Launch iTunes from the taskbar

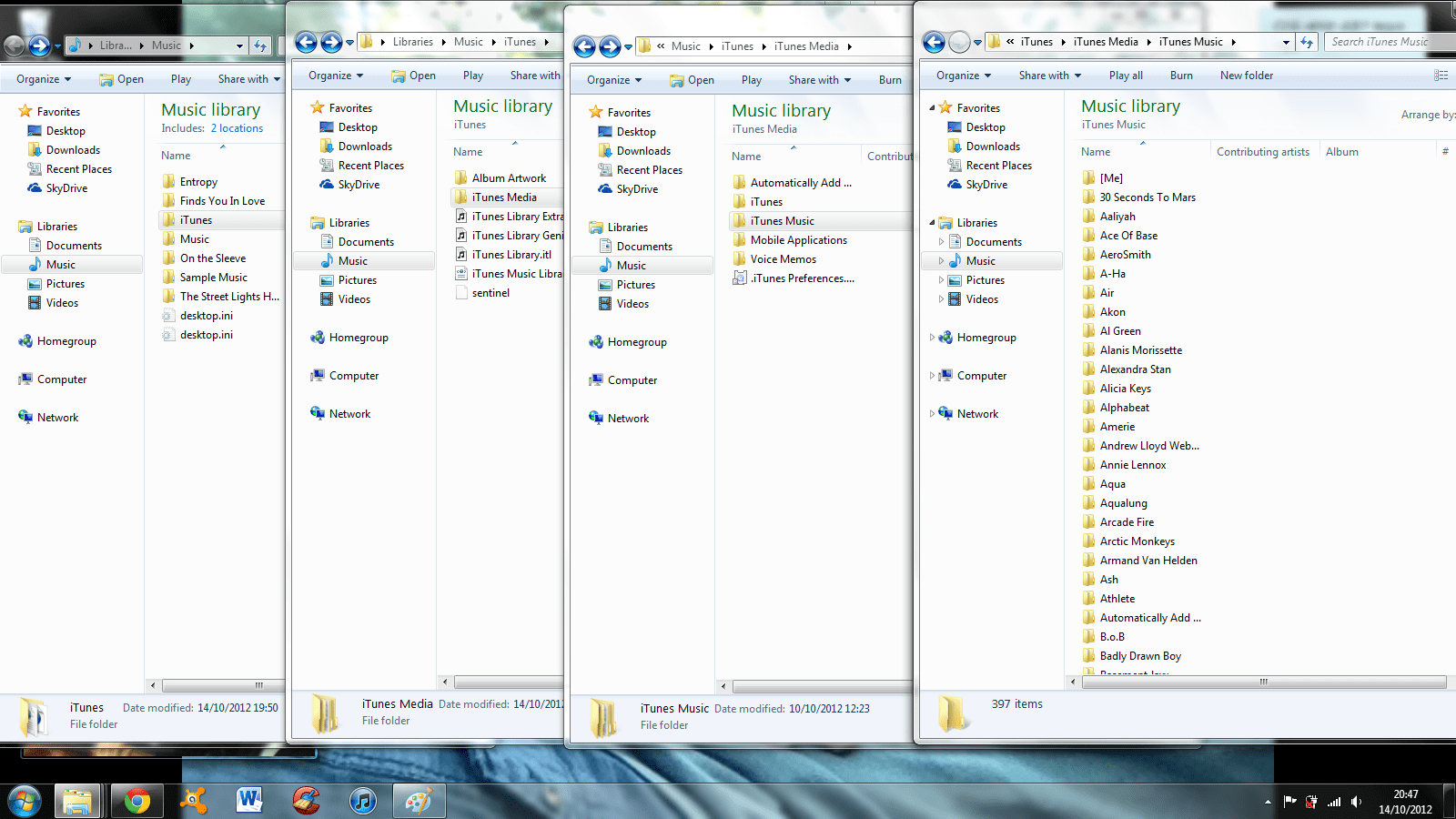pos(362,801)
